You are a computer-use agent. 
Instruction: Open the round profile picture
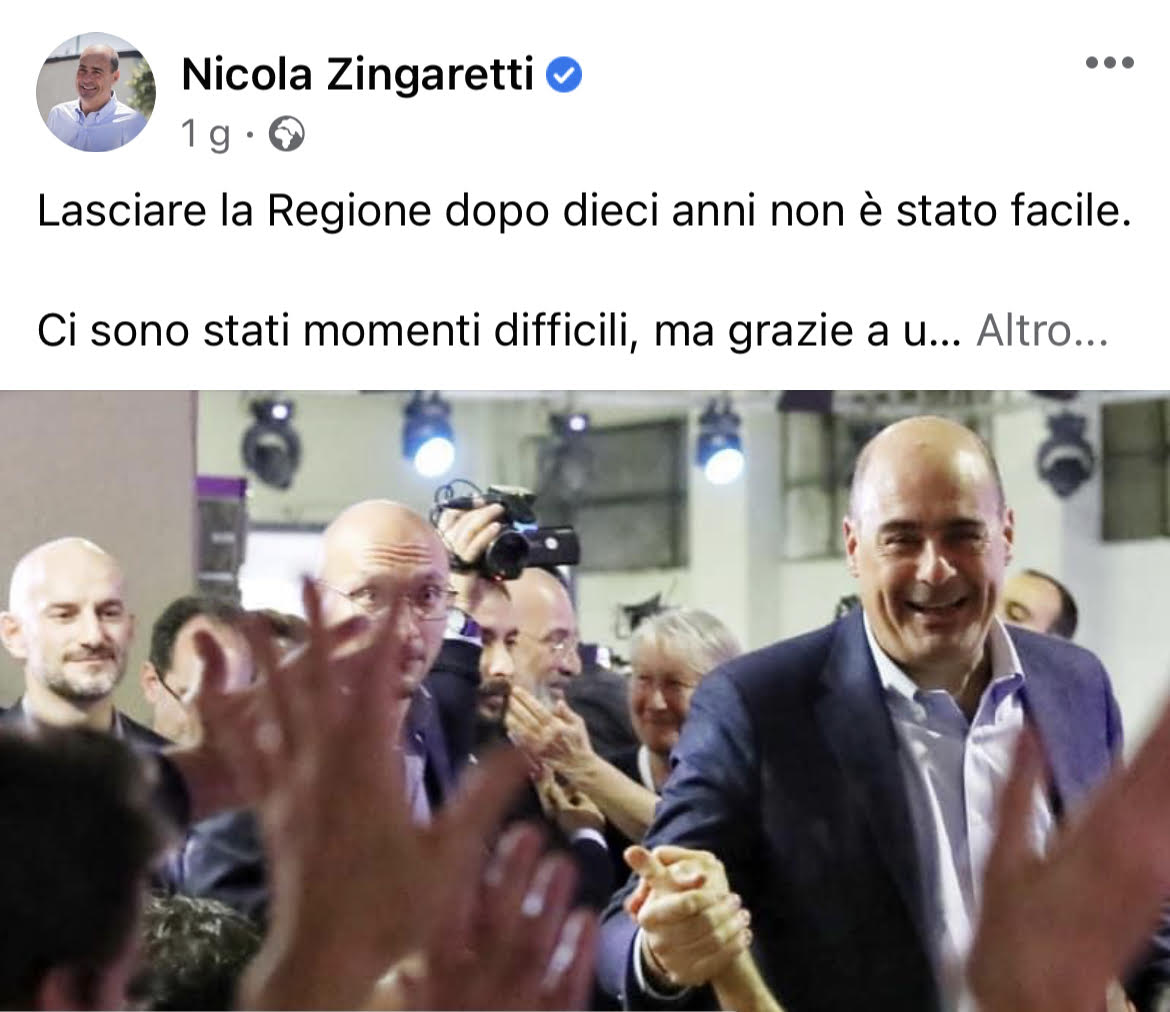(x=96, y=92)
